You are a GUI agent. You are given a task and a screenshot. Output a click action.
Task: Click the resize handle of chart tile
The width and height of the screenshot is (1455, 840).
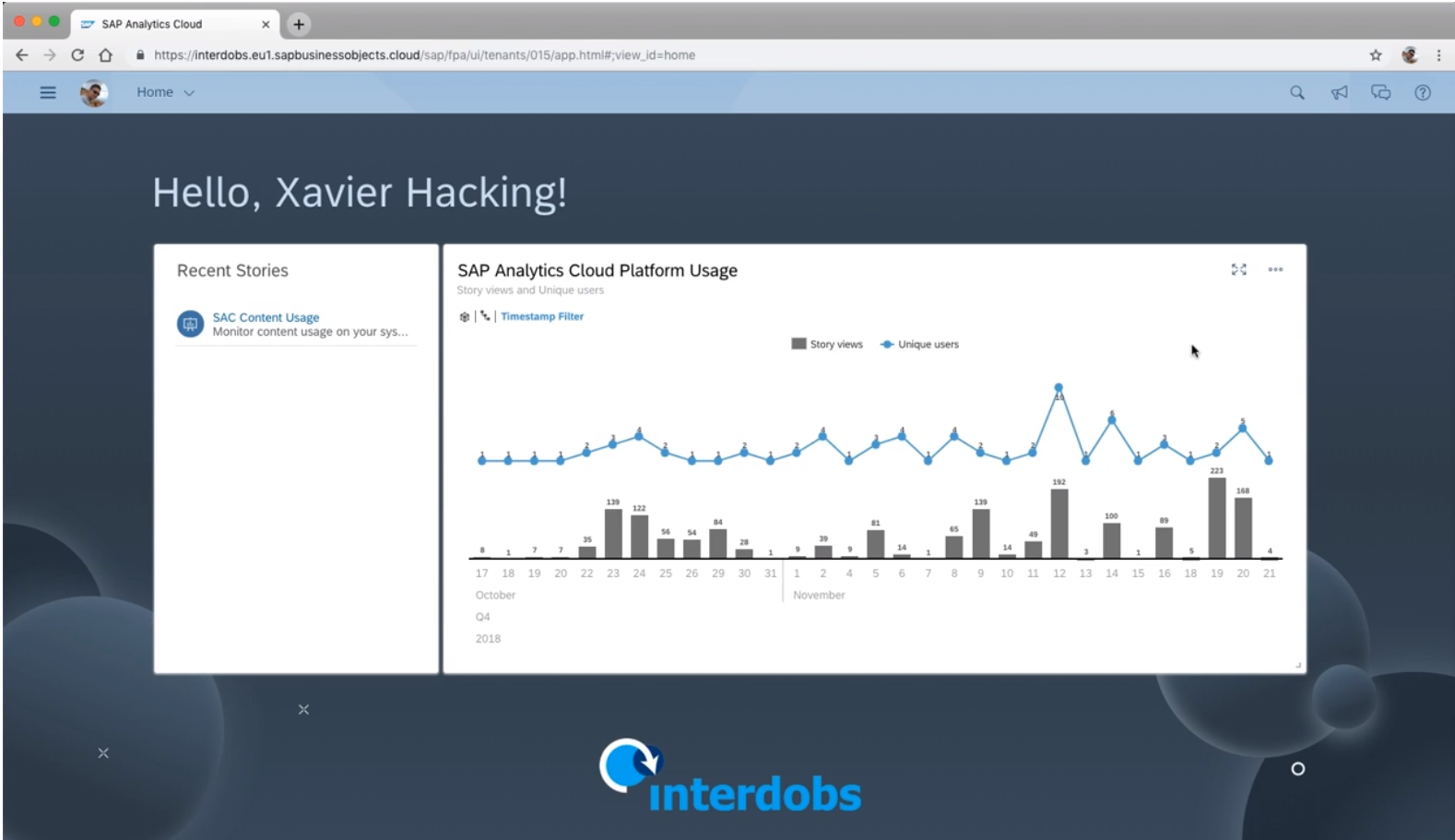click(x=1298, y=665)
